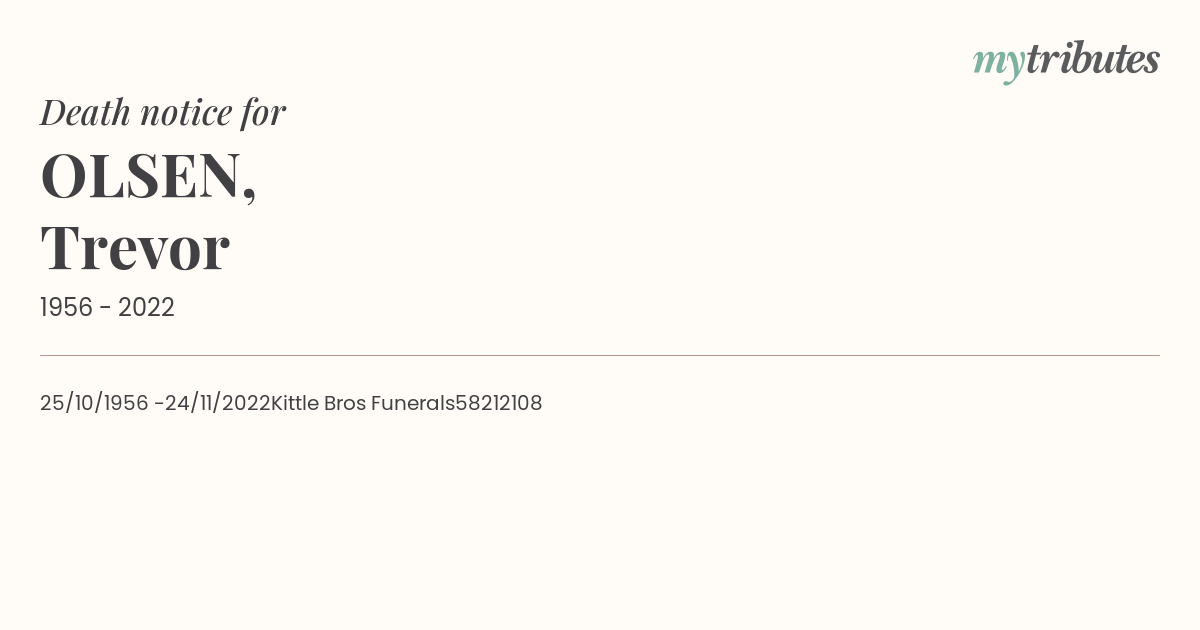The height and width of the screenshot is (630, 1200).
Task: Click the word "tributes" in the logo
Action: point(1092,59)
